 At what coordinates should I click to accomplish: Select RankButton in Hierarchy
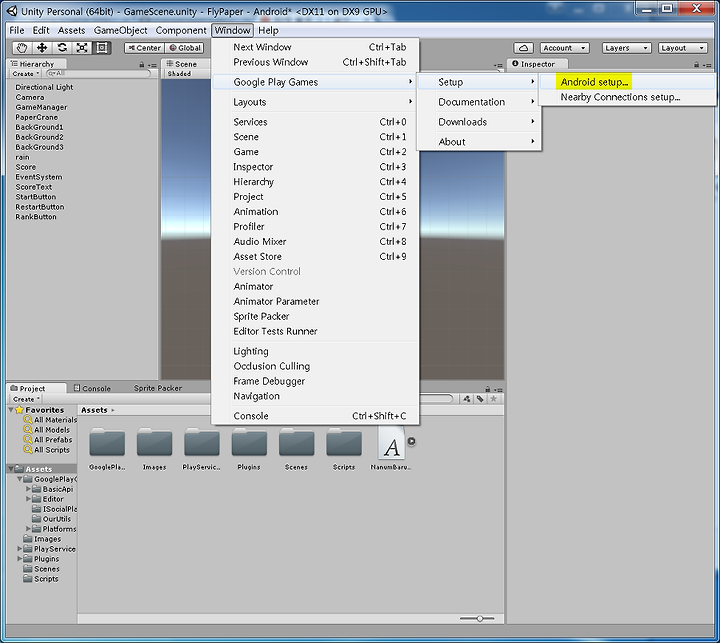click(36, 217)
